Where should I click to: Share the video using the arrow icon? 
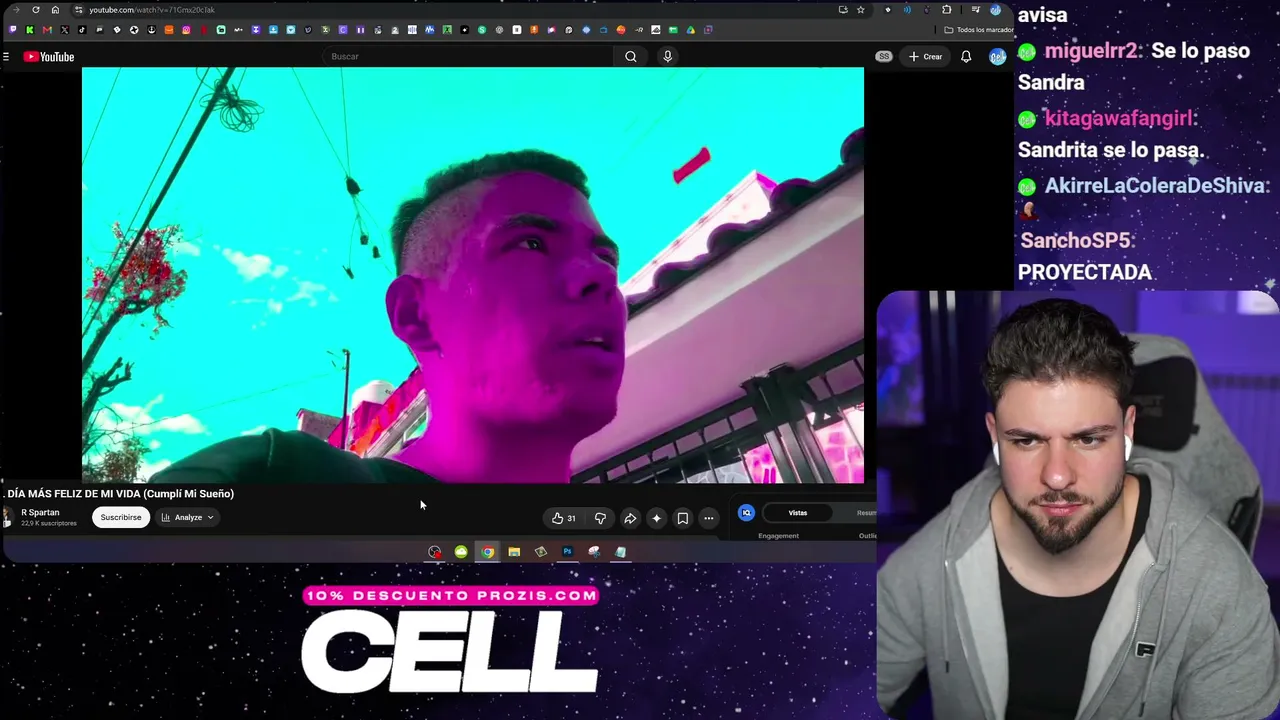point(630,518)
